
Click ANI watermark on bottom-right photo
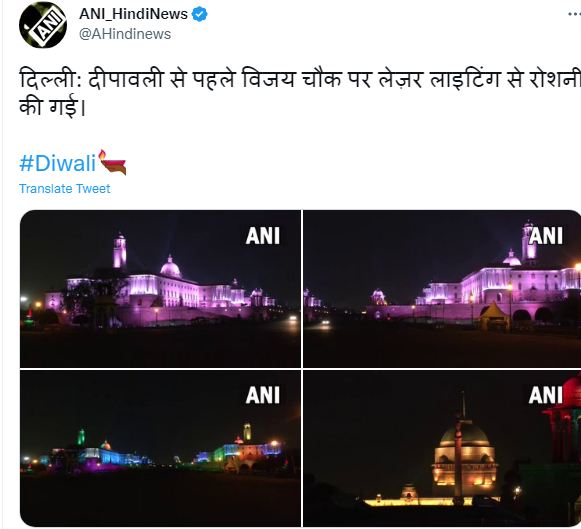[546, 395]
